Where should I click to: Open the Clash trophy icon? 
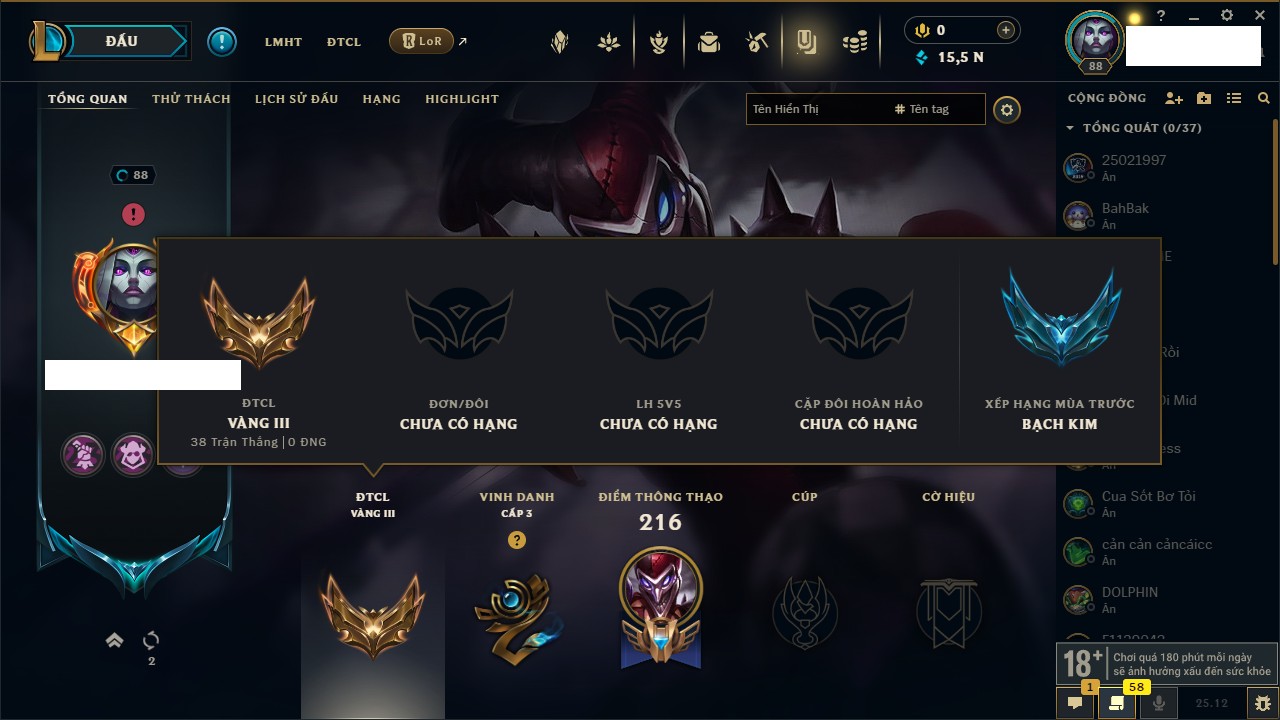pos(658,42)
